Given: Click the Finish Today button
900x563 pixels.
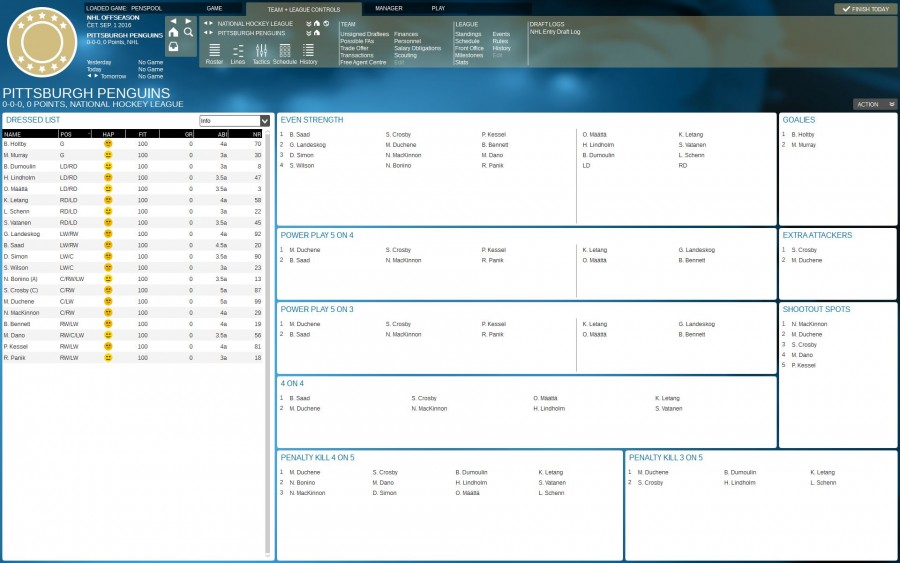Looking at the screenshot, I should [865, 9].
